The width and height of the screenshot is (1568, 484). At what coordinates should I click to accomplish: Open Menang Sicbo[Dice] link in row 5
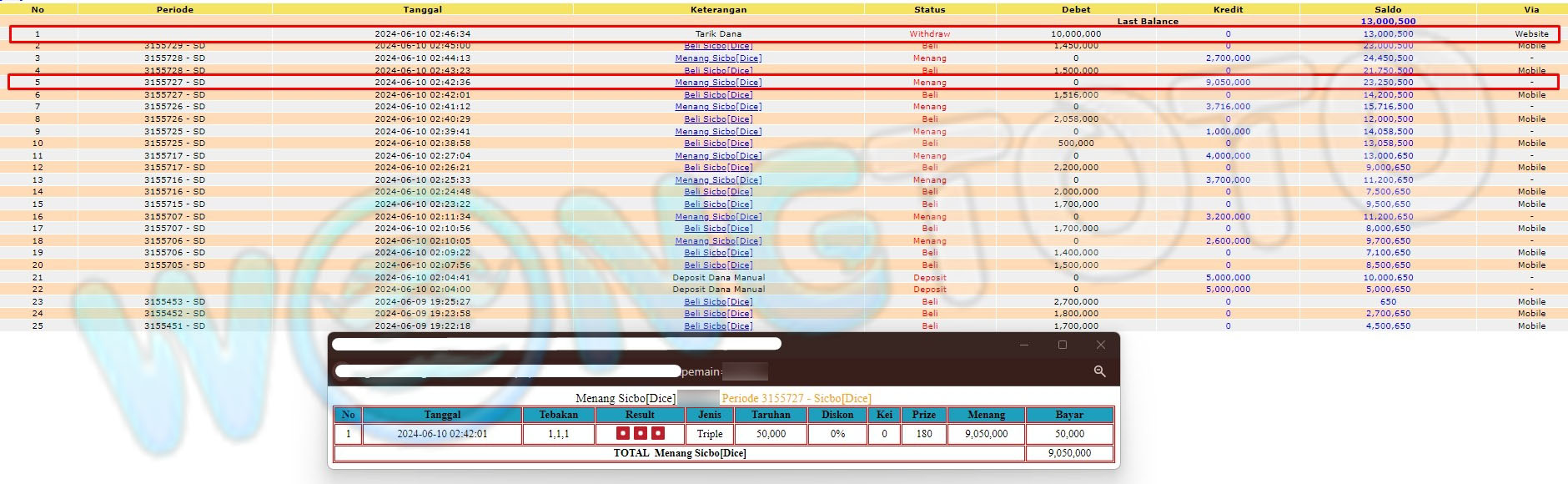coord(718,83)
